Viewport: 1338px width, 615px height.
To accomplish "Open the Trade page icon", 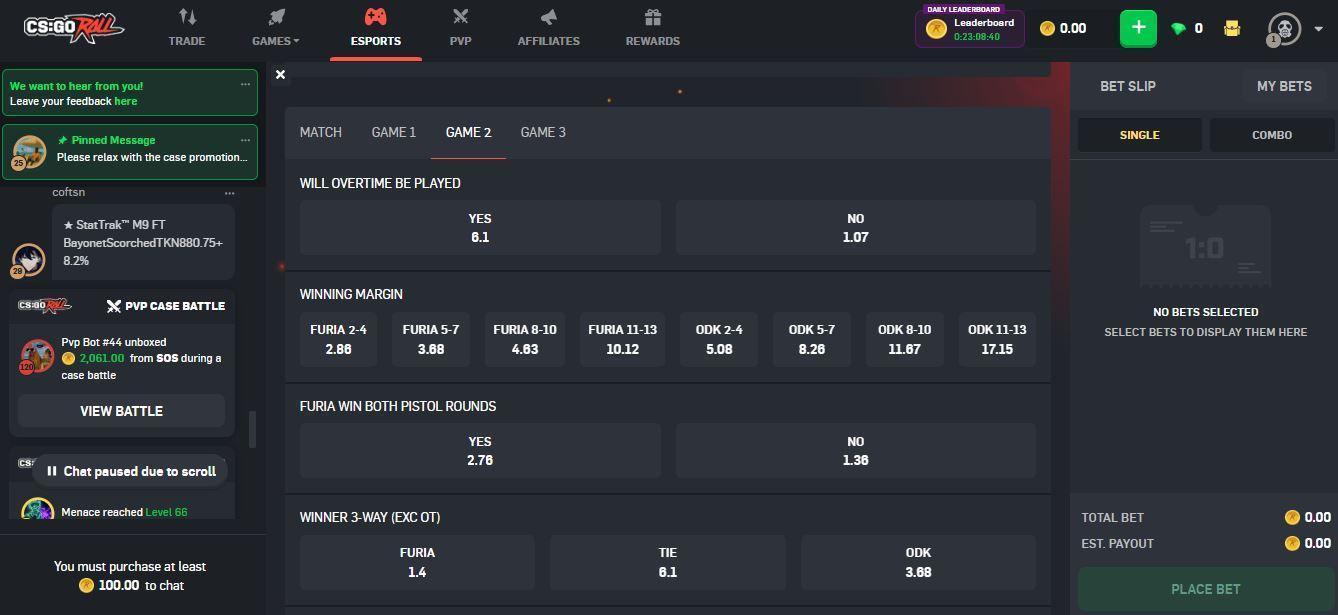I will click(187, 18).
